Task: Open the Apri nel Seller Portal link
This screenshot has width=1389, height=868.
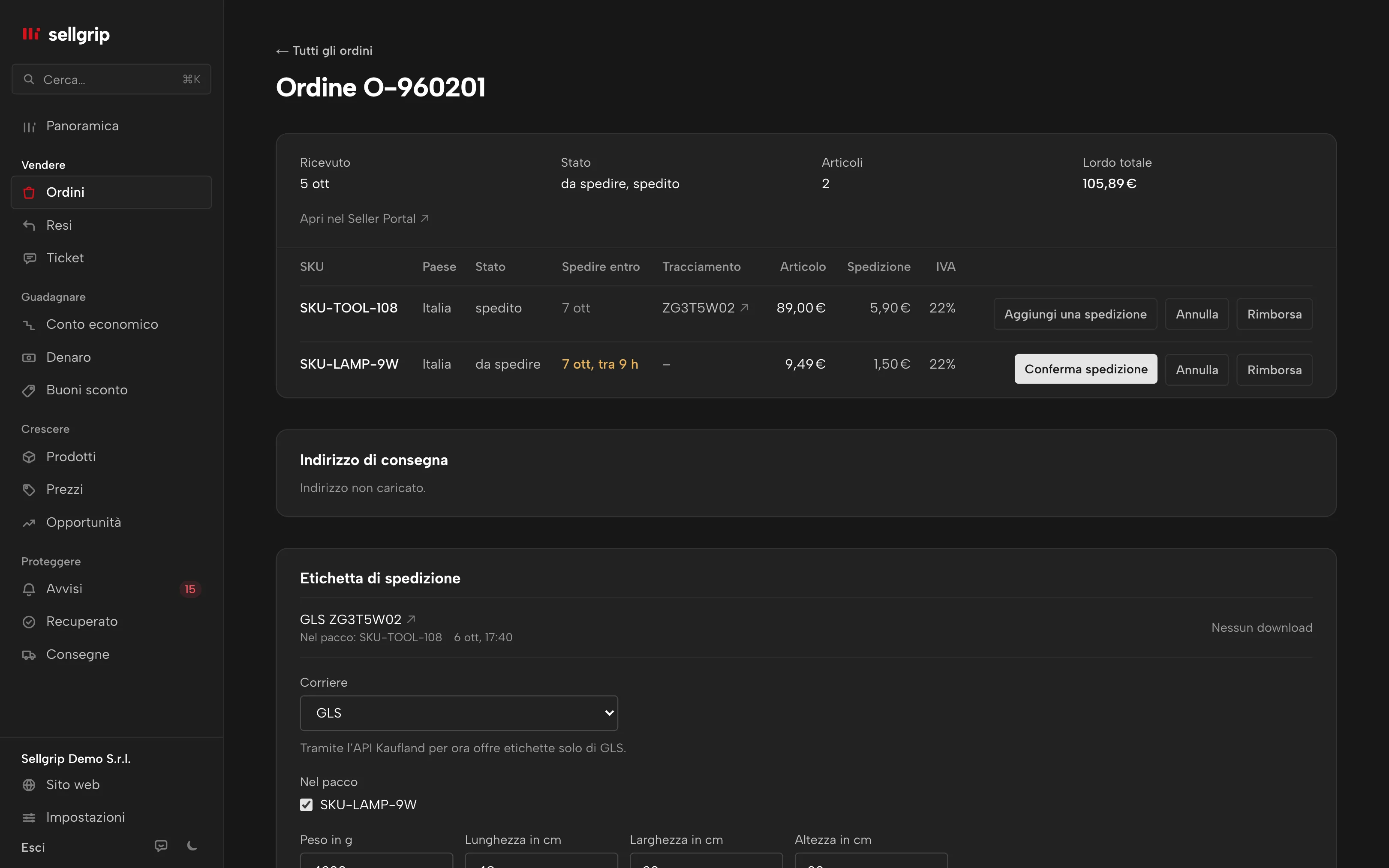Action: tap(364, 219)
